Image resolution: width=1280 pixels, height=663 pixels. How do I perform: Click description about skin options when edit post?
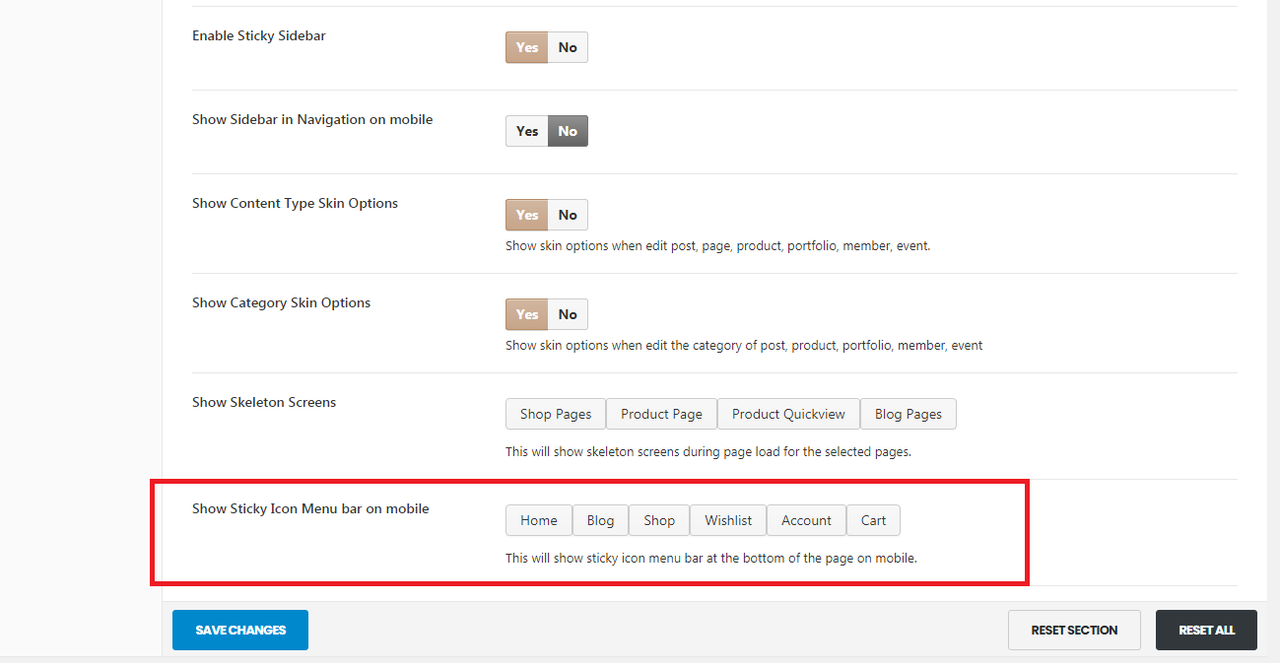tap(718, 246)
